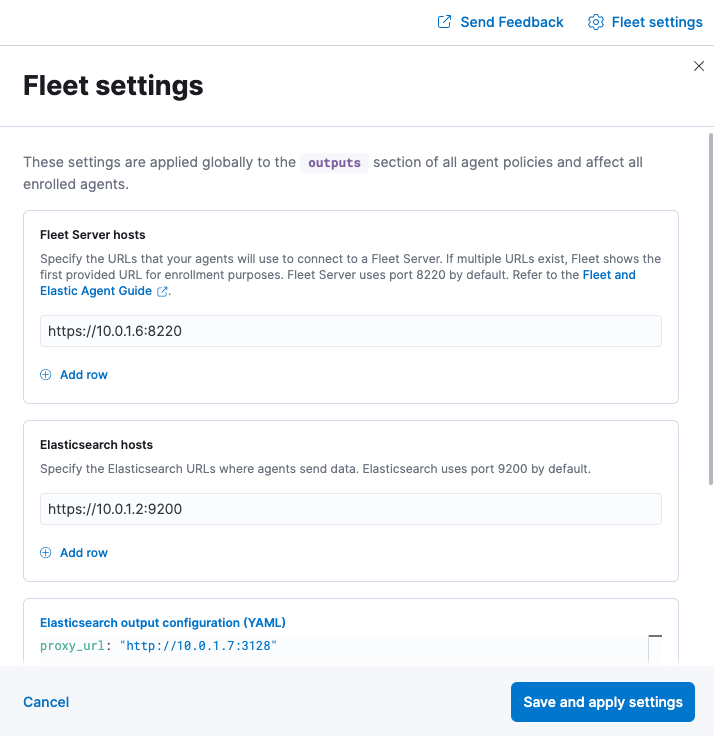Viewport: 714px width, 736px height.
Task: Click the Send Feedback external link icon
Action: 445,22
